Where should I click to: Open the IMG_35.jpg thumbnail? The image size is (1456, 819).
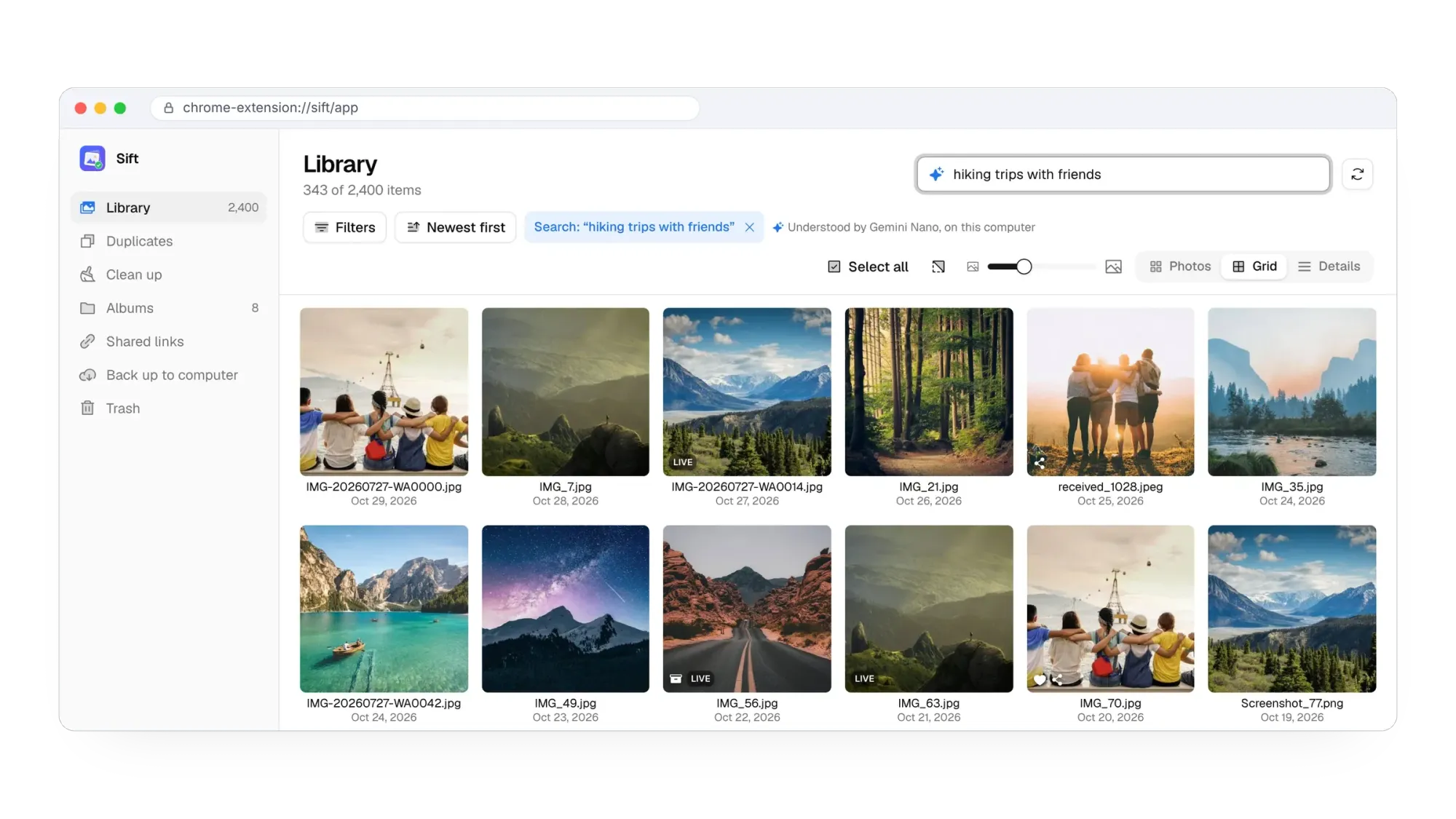click(1292, 392)
